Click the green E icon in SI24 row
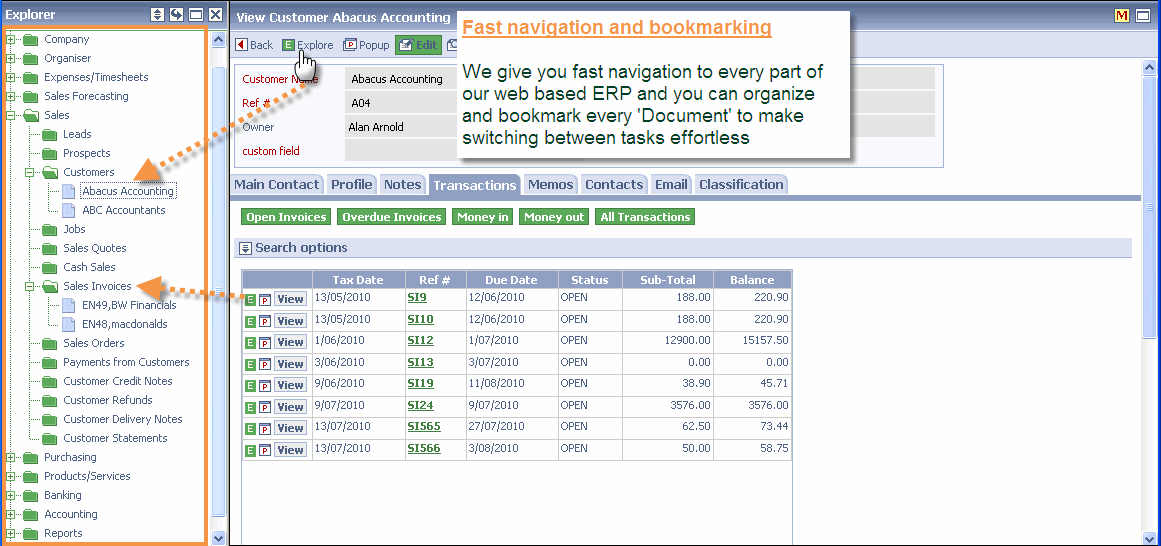The height and width of the screenshot is (546, 1161). click(x=250, y=407)
